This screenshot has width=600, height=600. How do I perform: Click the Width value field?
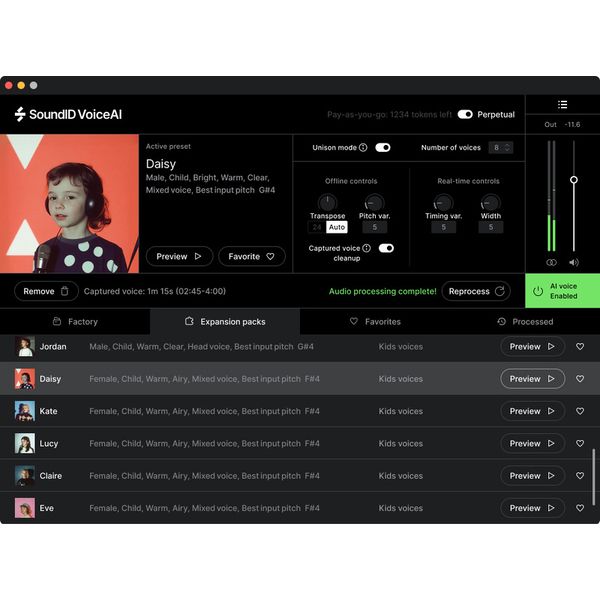491,227
